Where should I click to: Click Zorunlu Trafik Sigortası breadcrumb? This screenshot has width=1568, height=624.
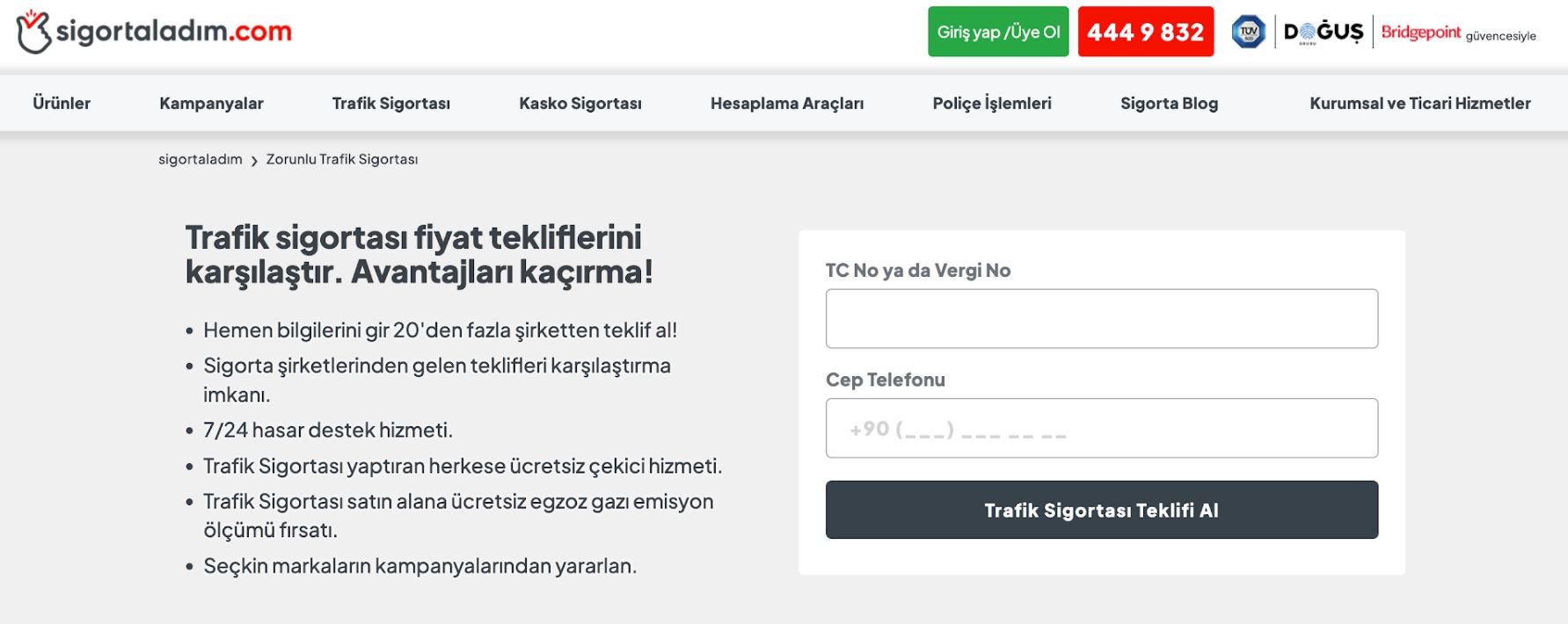point(342,160)
